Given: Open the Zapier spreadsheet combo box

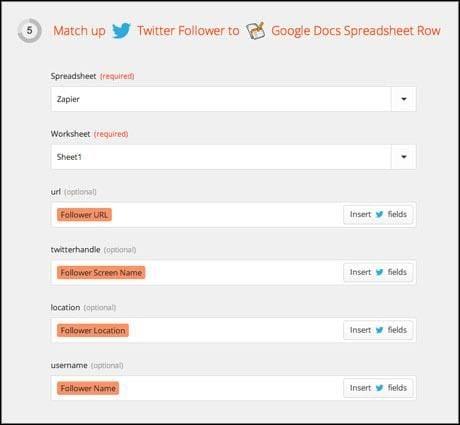Looking at the screenshot, I should coord(233,99).
